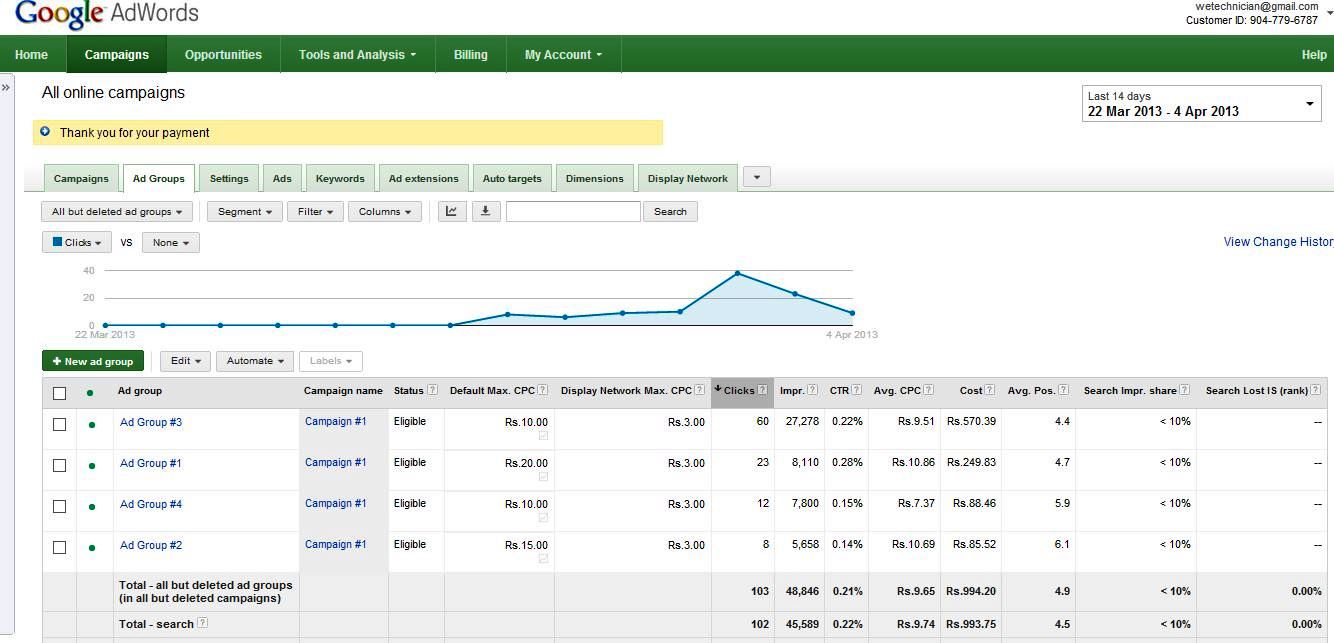Switch to the Ad extensions tab
Screen dimensions: 1334x643
coord(424,178)
